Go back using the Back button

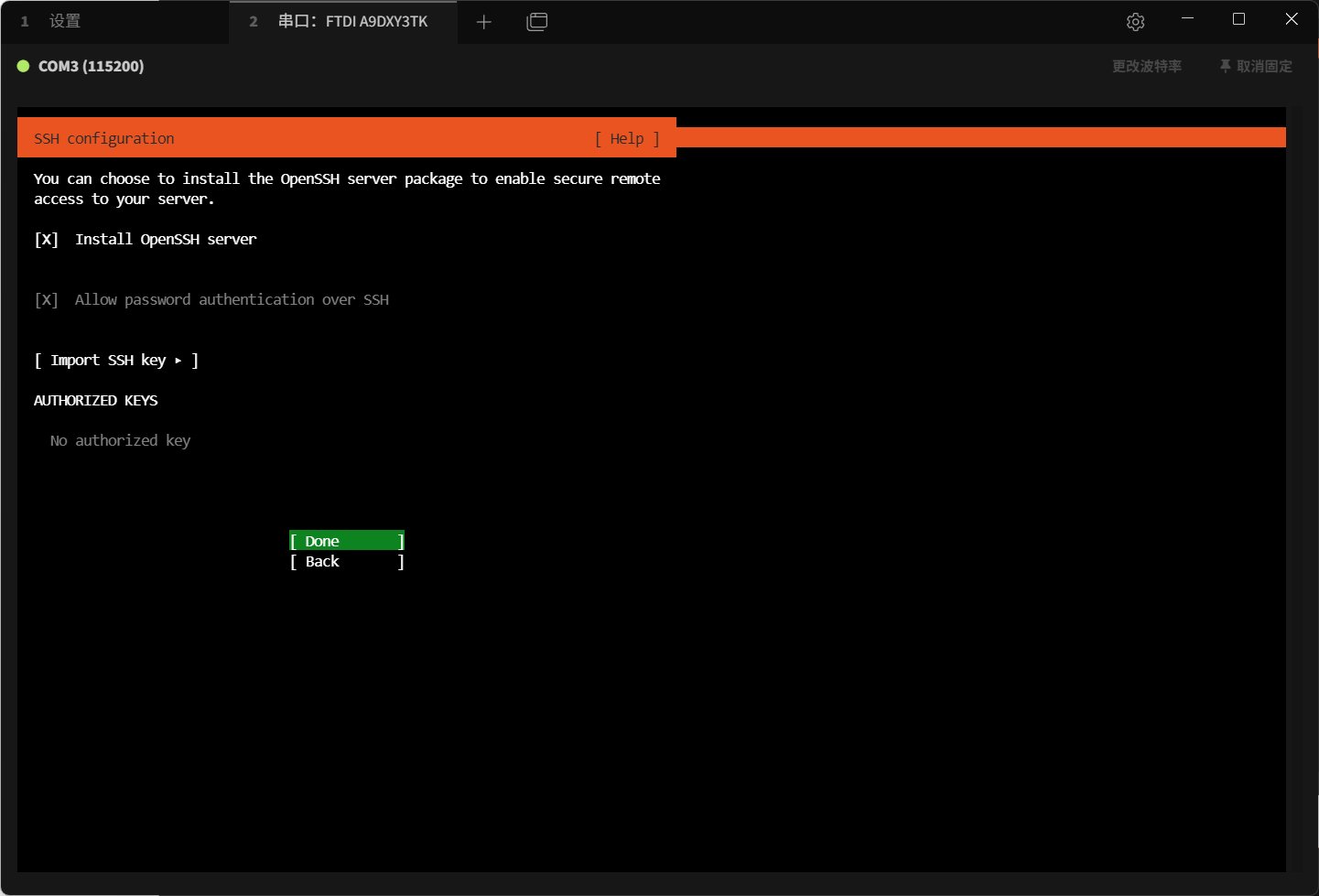point(346,562)
